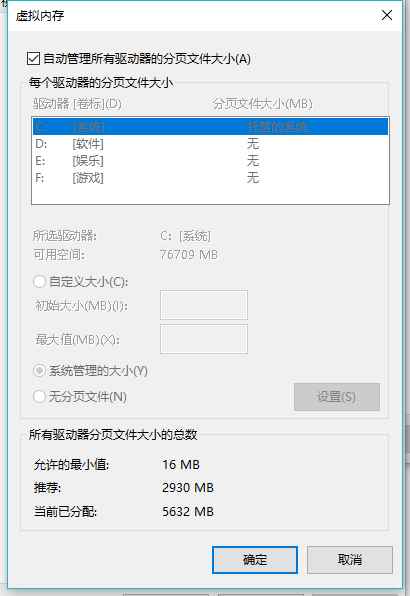The width and height of the screenshot is (410, 596).
Task: Click the 驱动器 [卷标] column header
Action: (77, 104)
